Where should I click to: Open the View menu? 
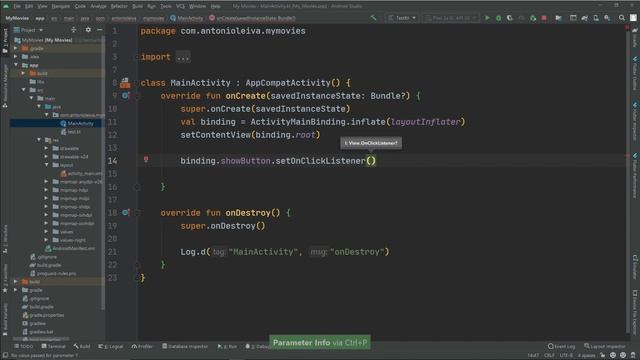(x=42, y=6)
